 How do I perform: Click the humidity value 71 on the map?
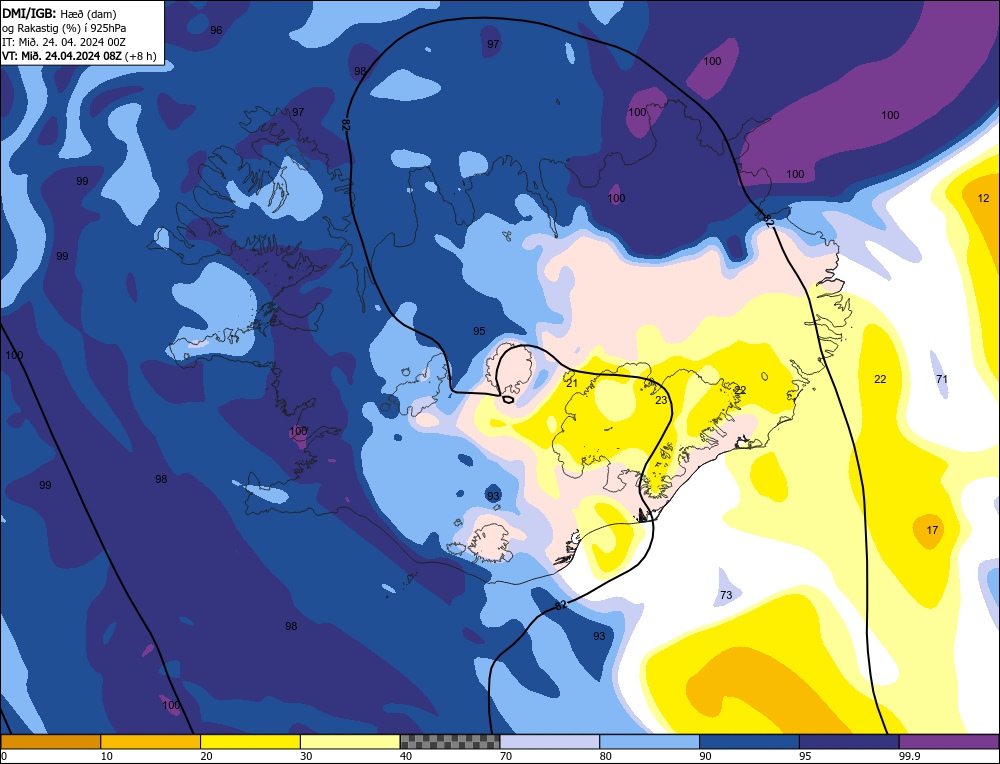[x=941, y=379]
